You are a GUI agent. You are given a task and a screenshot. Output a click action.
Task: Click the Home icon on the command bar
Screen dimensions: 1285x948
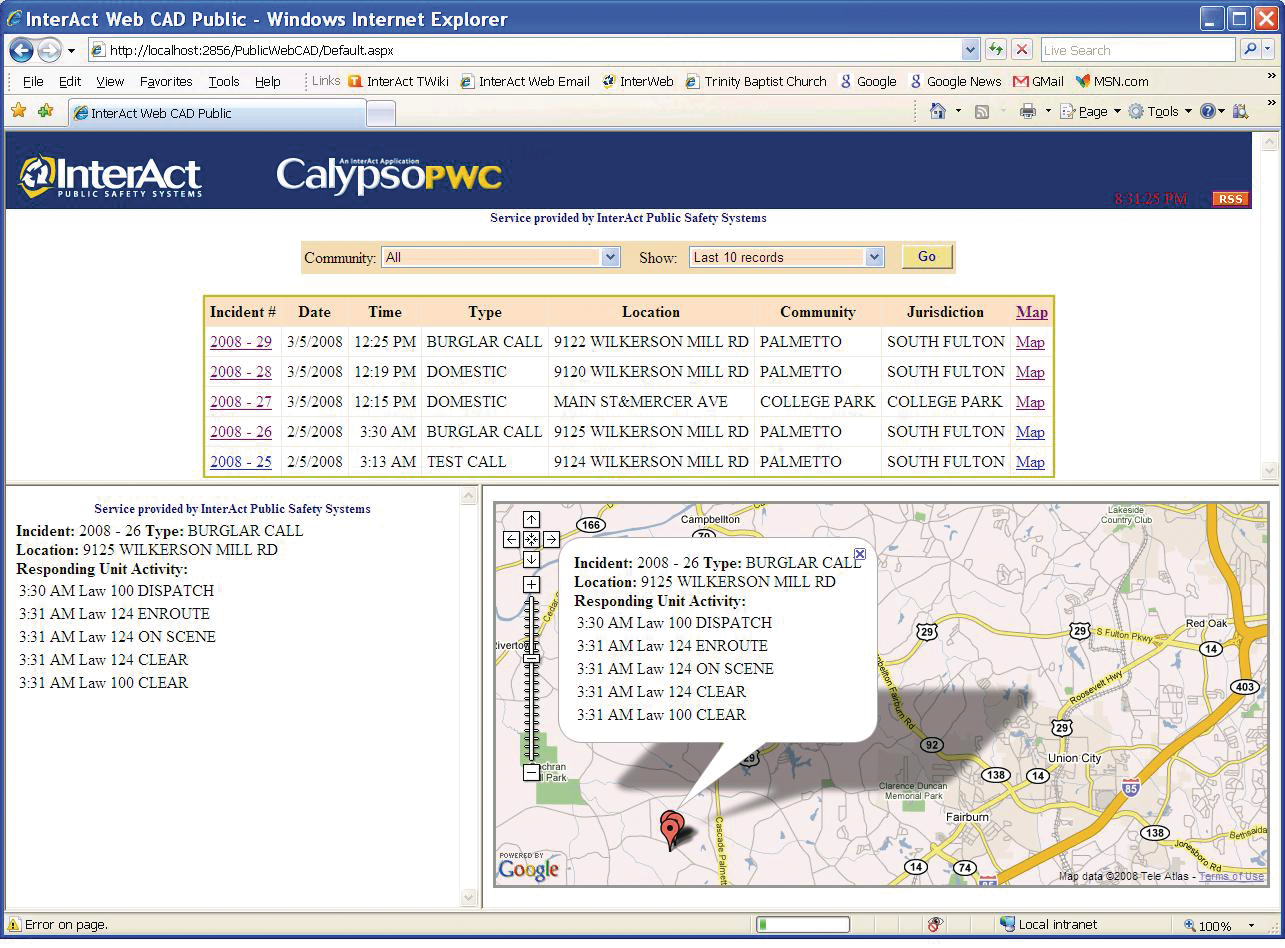point(936,111)
